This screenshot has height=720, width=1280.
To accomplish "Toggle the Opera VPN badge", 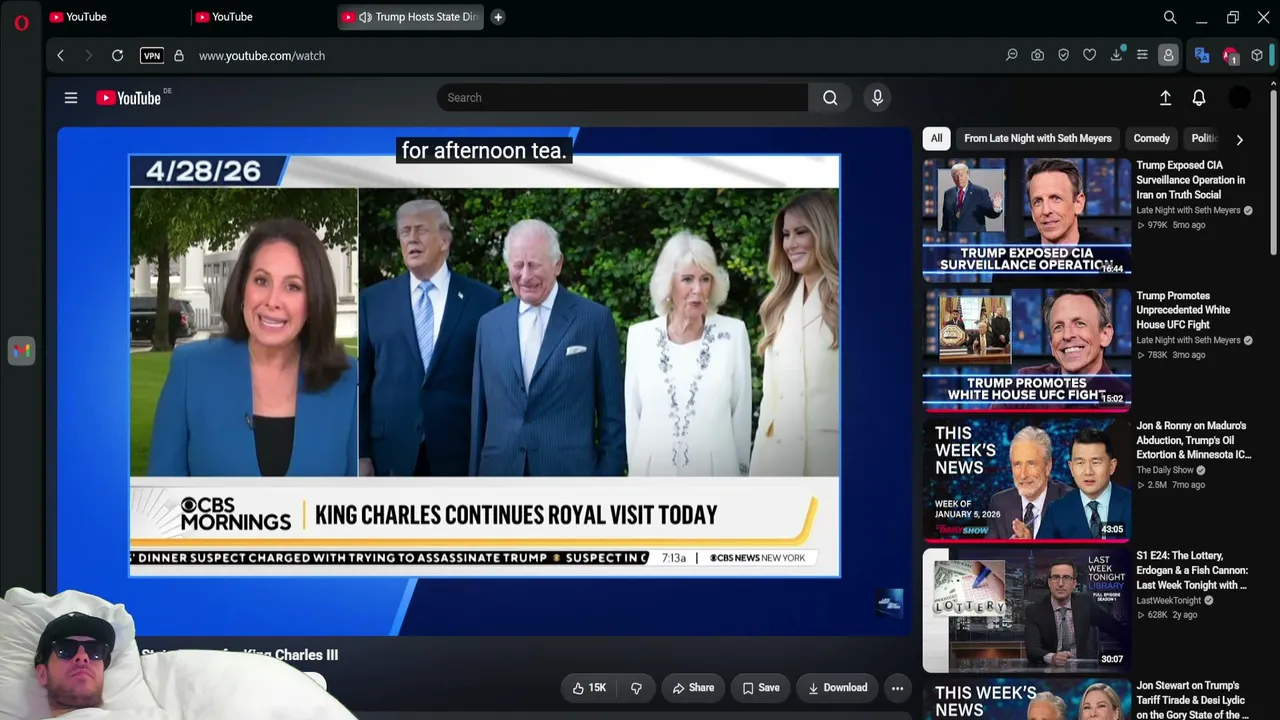I will (152, 56).
